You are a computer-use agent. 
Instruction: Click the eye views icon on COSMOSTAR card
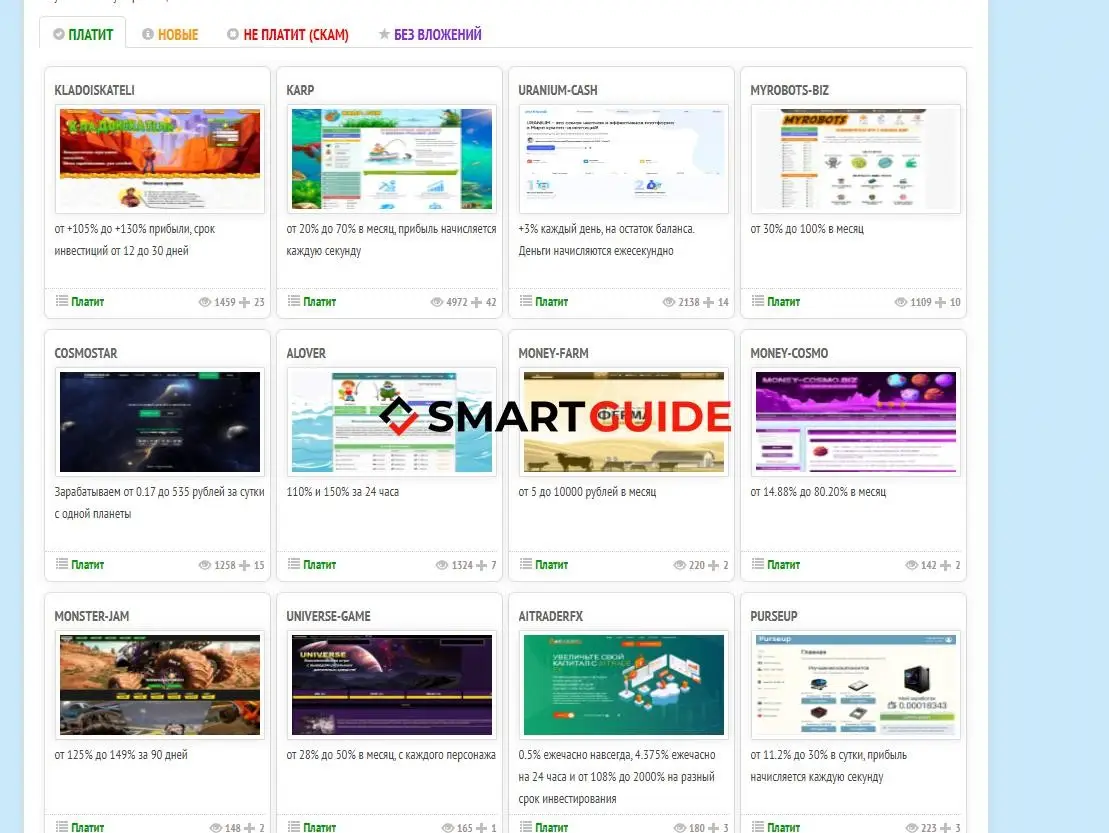point(205,565)
